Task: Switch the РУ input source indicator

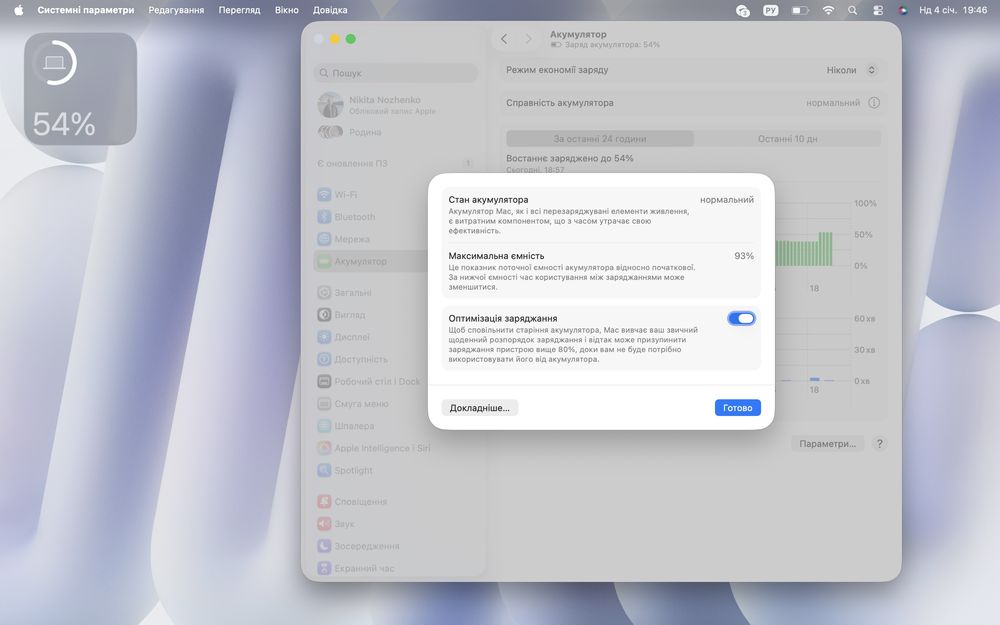Action: (x=770, y=10)
